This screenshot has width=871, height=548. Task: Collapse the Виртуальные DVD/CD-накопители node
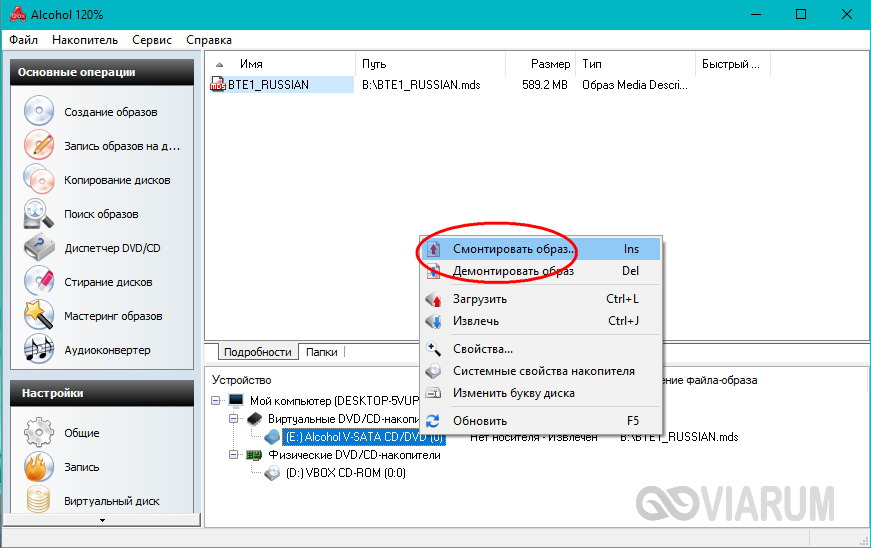(234, 419)
